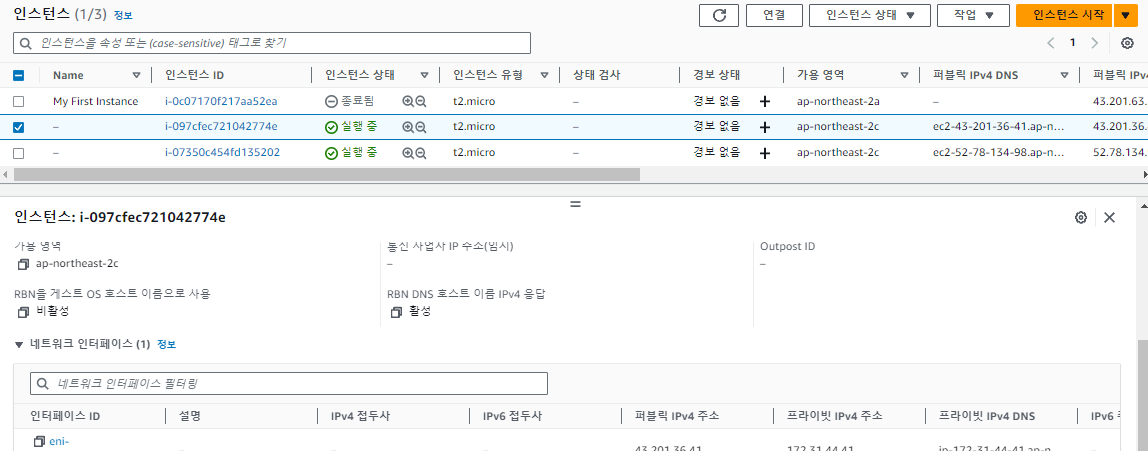Refresh the instances list
This screenshot has width=1148, height=451.
point(719,15)
